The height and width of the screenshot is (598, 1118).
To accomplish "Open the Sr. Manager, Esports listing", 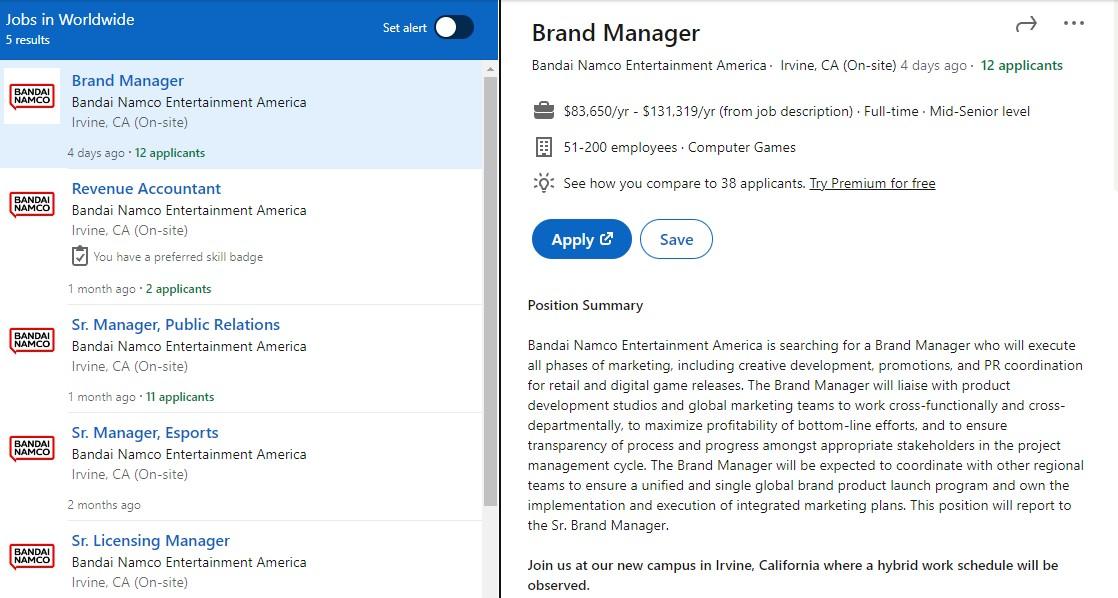I will [145, 433].
